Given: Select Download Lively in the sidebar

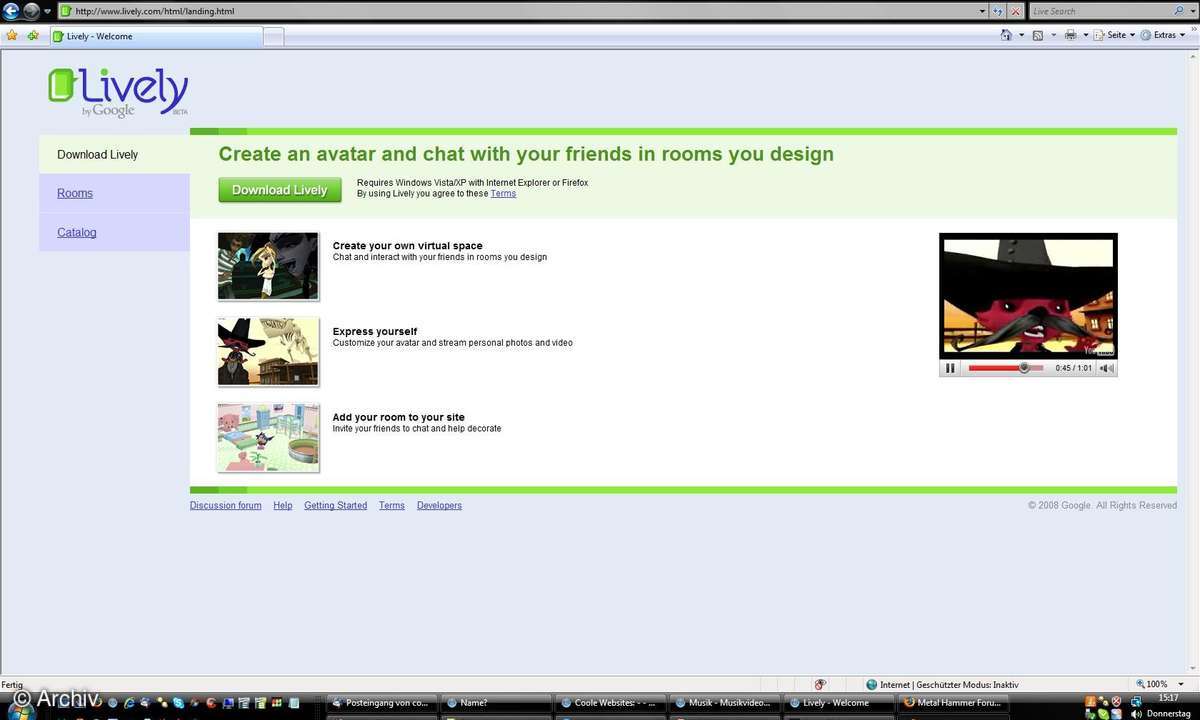Looking at the screenshot, I should 98,155.
